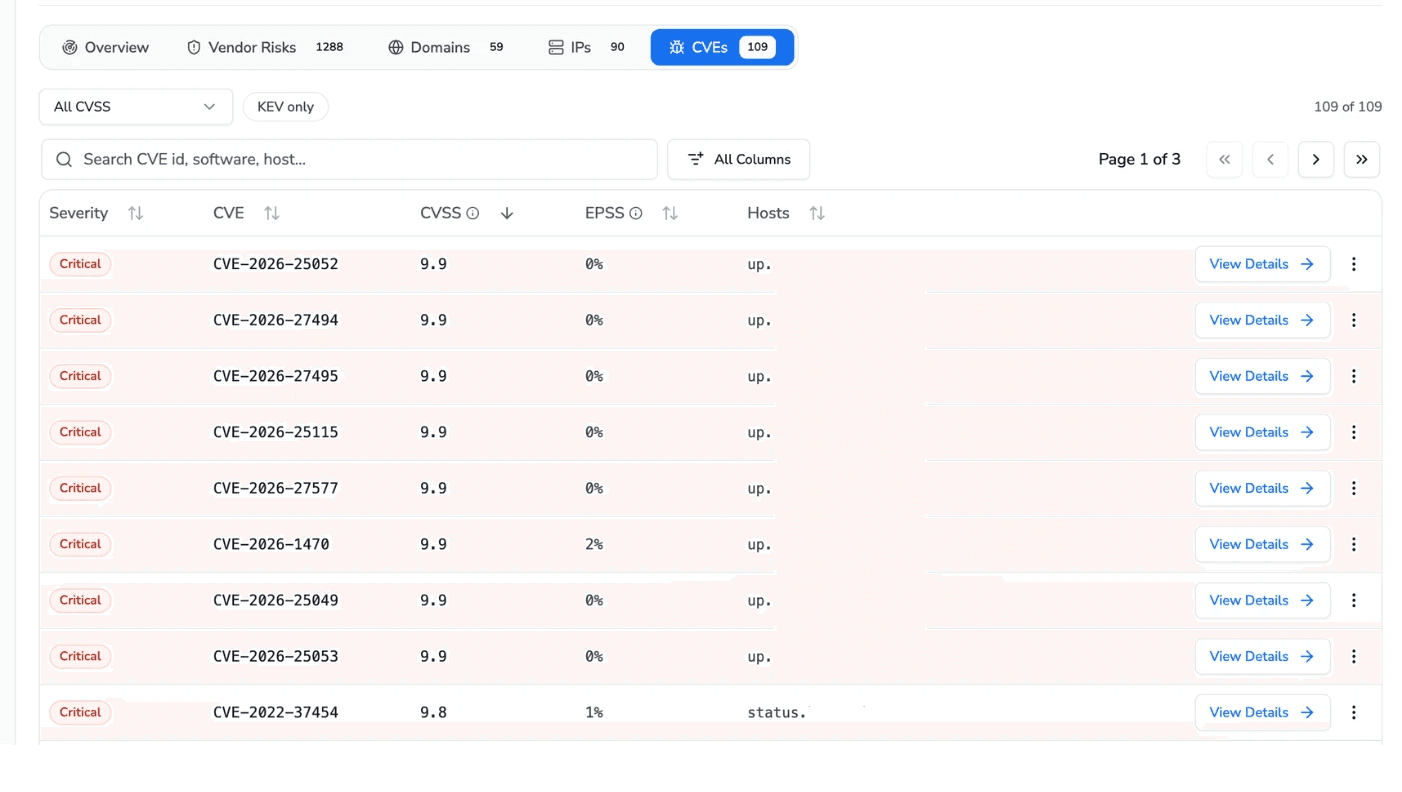View details for CVE-2026-27495

(x=1262, y=376)
